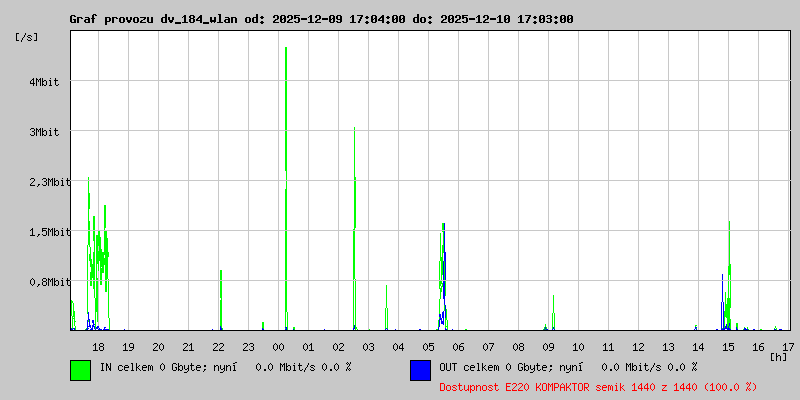
Task: Click the '[/s]' unit label
Action: [27, 37]
